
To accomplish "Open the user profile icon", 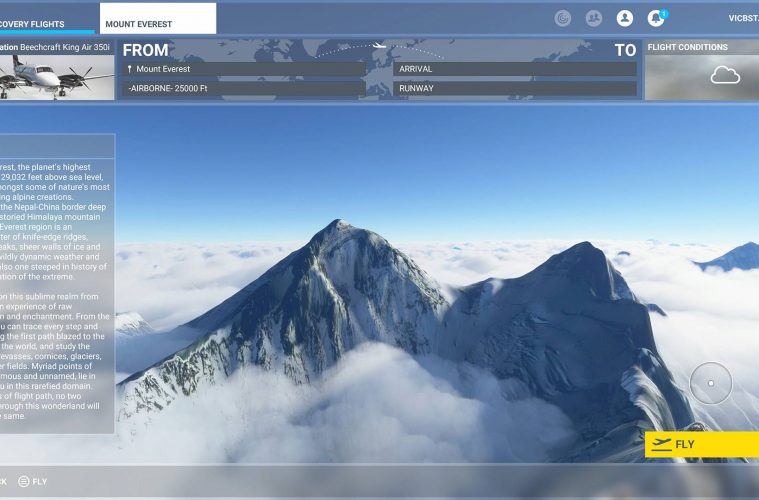I will (x=624, y=18).
